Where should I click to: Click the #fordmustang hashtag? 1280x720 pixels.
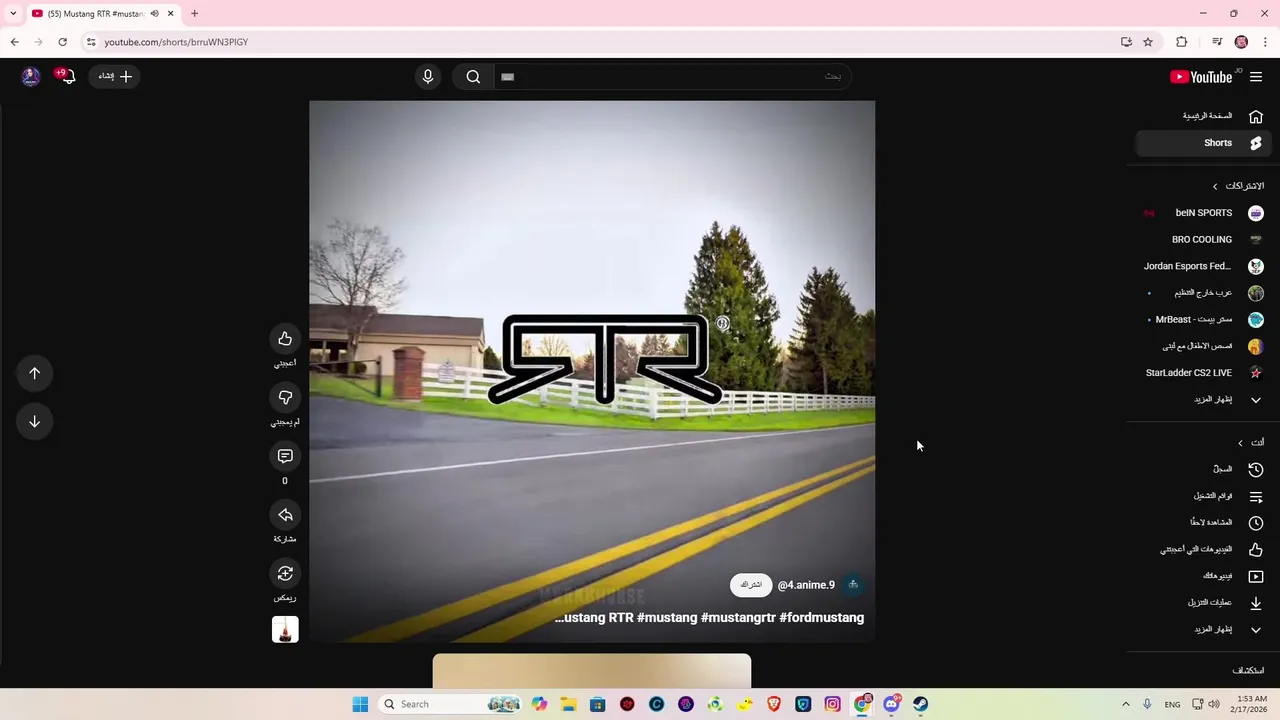822,618
